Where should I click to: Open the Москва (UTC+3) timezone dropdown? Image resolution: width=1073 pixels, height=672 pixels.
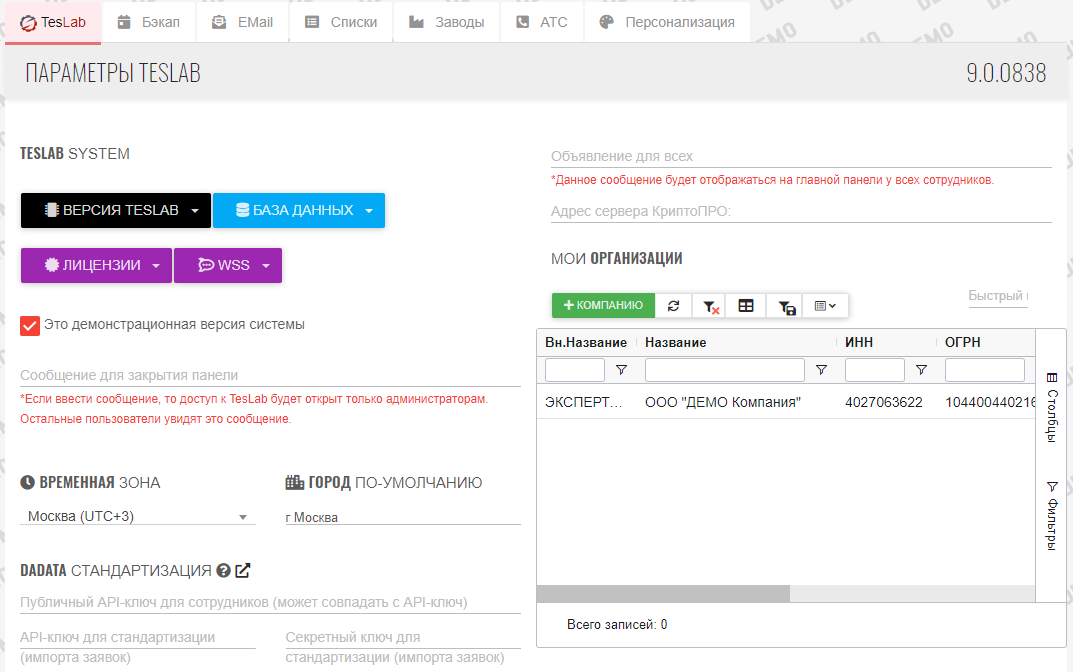tap(138, 517)
